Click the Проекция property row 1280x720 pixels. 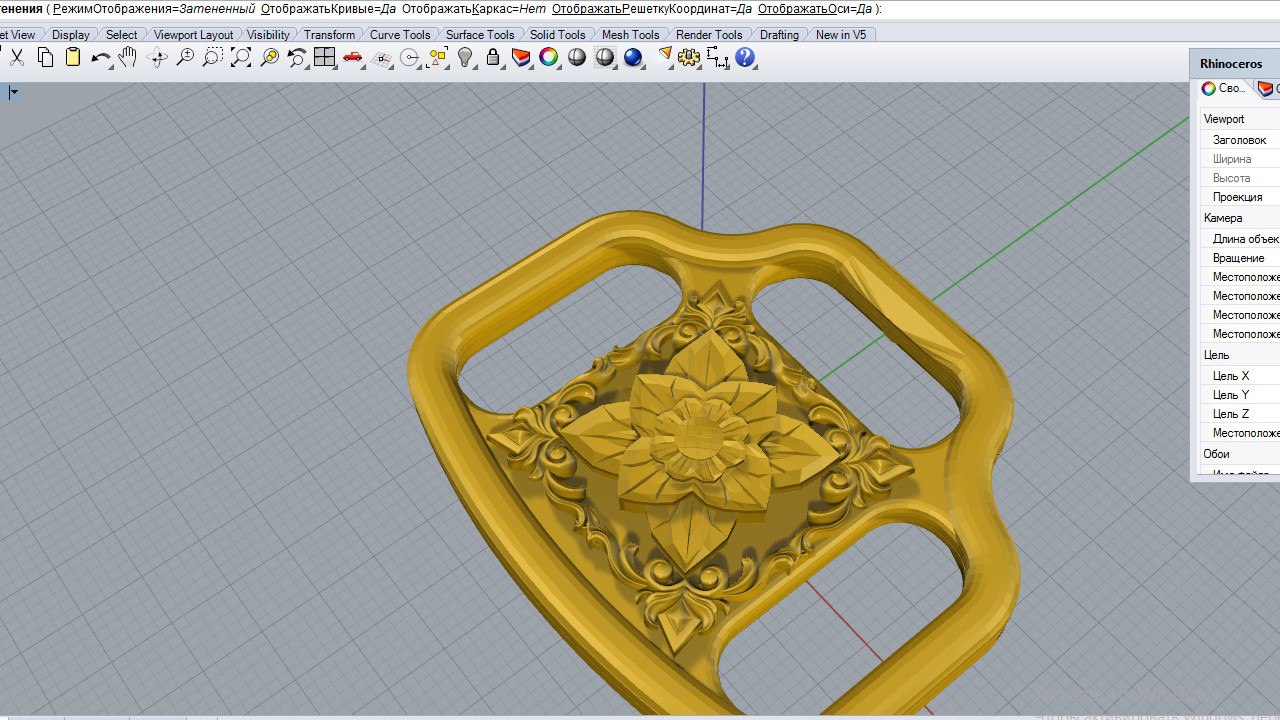(1237, 197)
